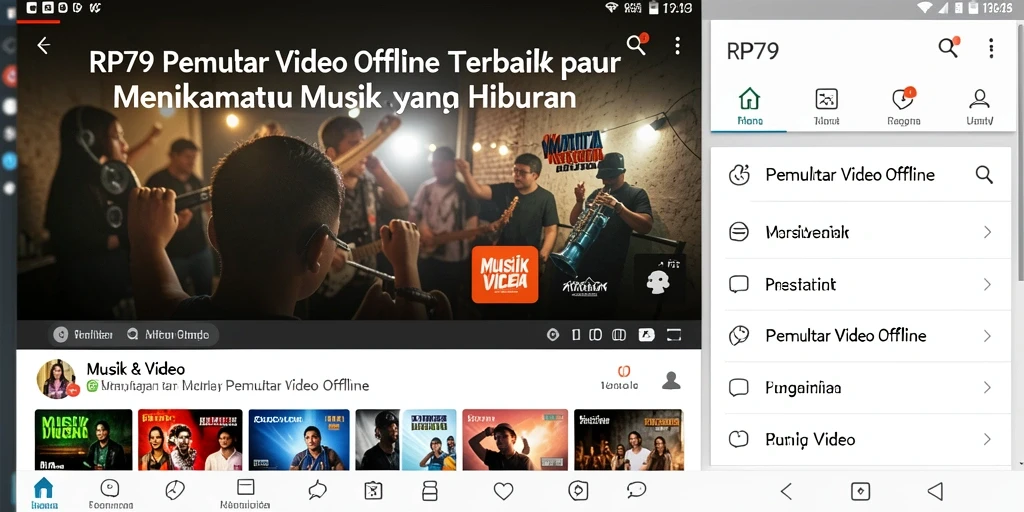Open the three-dot overflow menu beside RP79
The image size is (1024, 512).
(x=991, y=48)
